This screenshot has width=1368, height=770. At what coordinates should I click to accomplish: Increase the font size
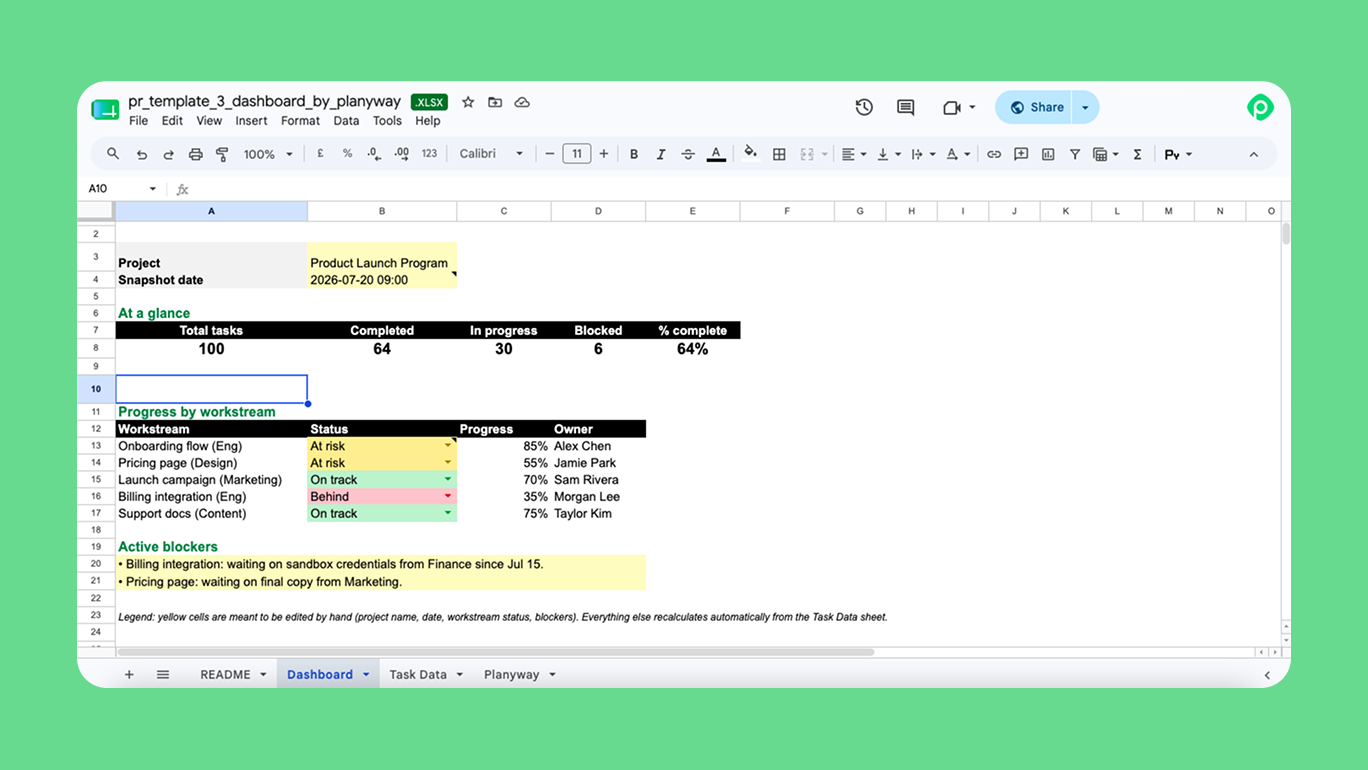[603, 154]
